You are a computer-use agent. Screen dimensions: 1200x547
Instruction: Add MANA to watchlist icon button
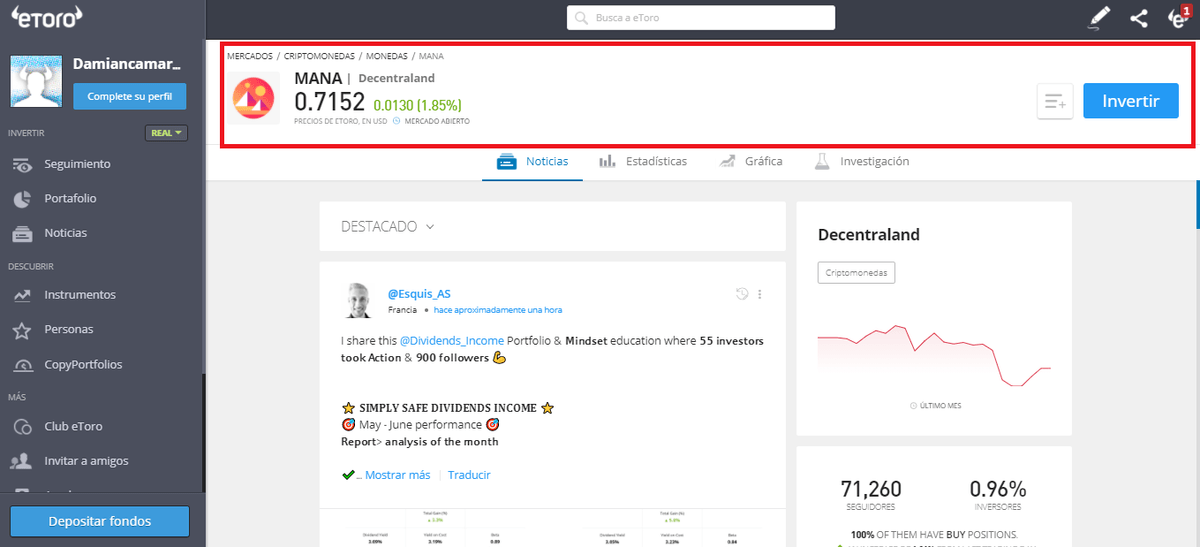(1055, 101)
